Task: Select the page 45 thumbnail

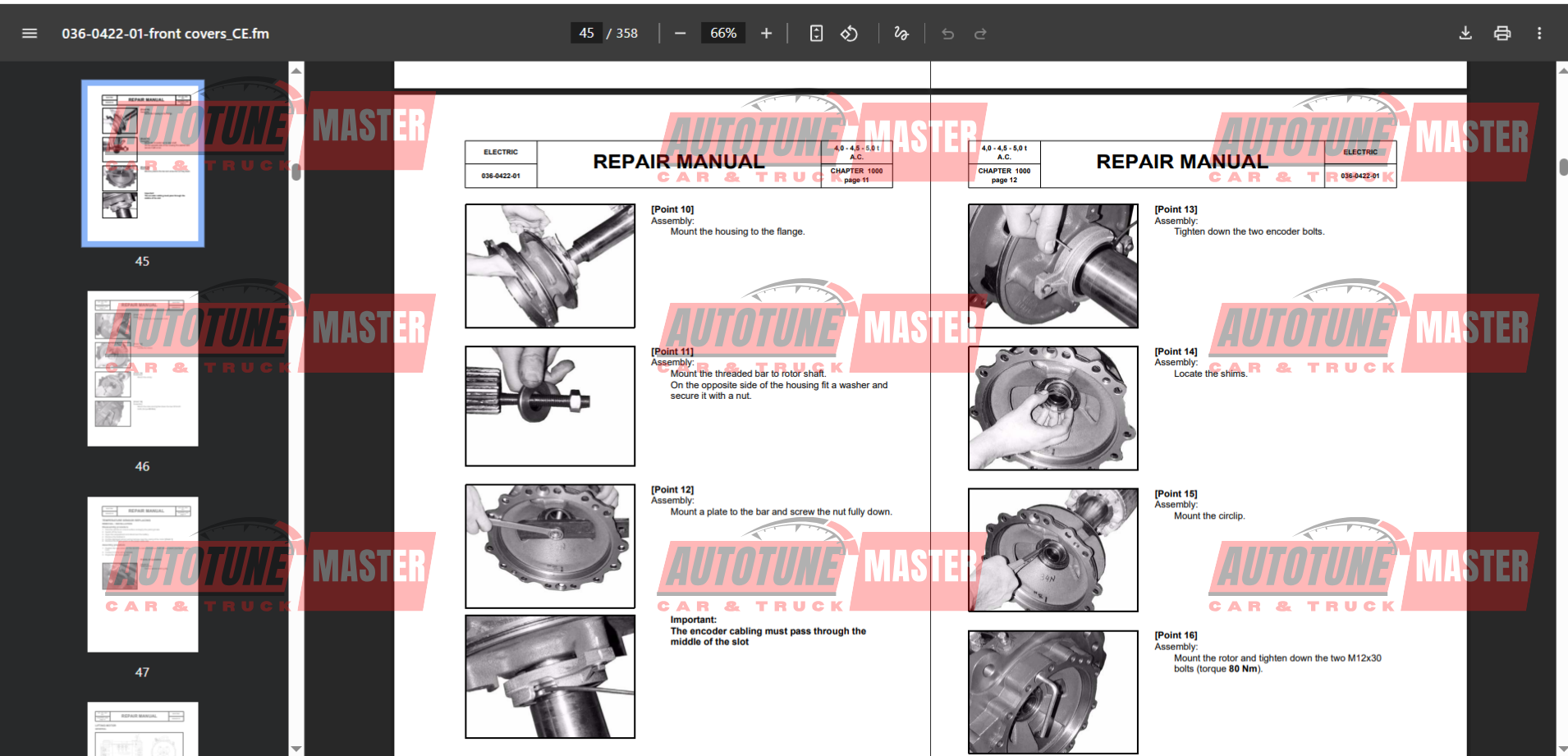Action: point(143,163)
